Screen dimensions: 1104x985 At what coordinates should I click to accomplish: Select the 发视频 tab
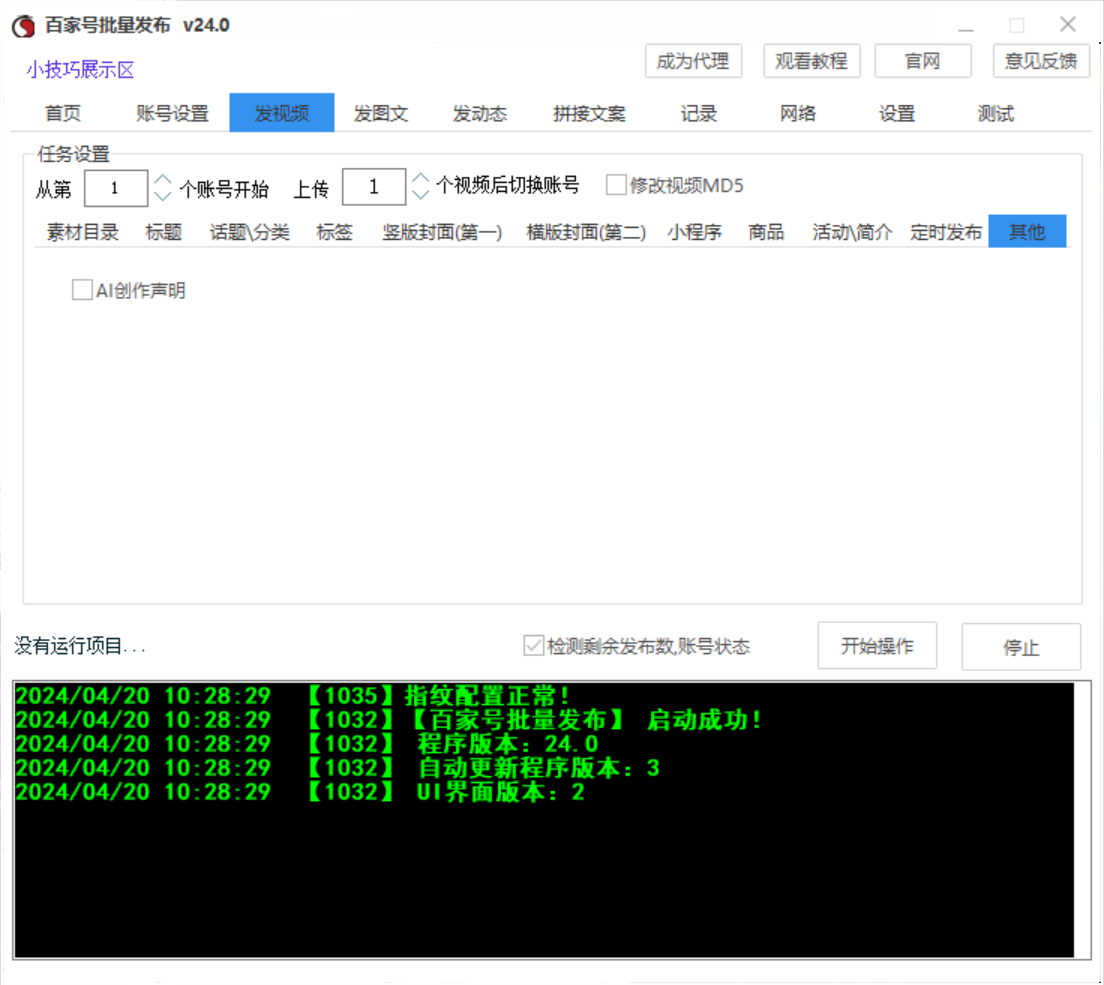coord(282,113)
